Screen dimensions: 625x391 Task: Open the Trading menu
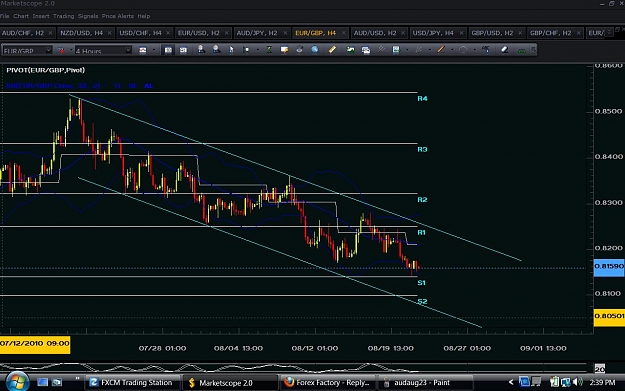tap(63, 16)
